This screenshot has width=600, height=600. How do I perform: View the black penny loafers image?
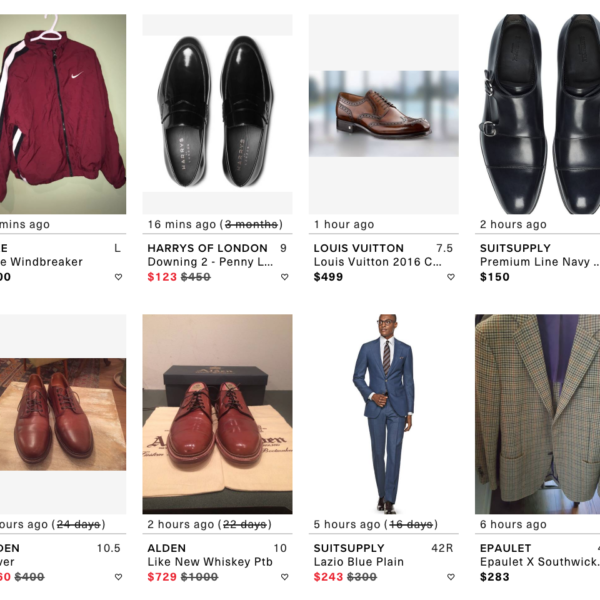click(217, 115)
